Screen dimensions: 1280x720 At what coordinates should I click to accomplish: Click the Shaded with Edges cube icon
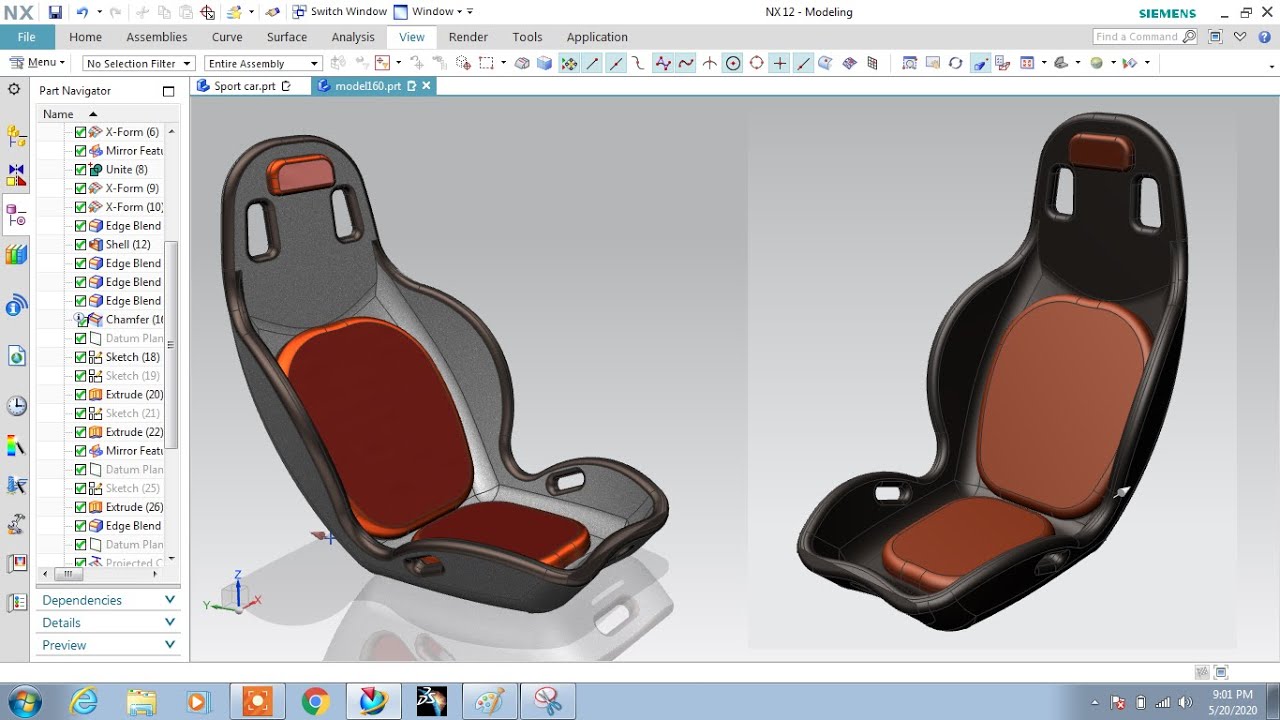(544, 63)
